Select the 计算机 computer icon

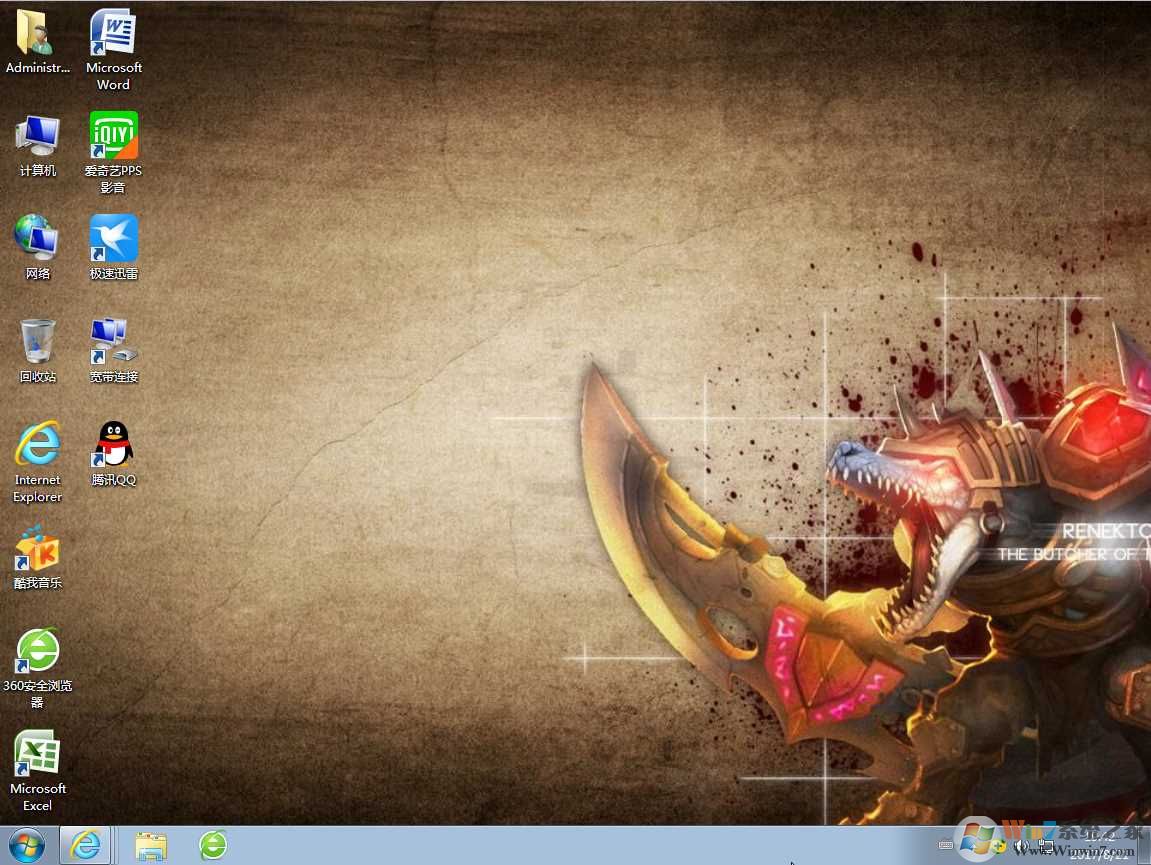pos(37,145)
